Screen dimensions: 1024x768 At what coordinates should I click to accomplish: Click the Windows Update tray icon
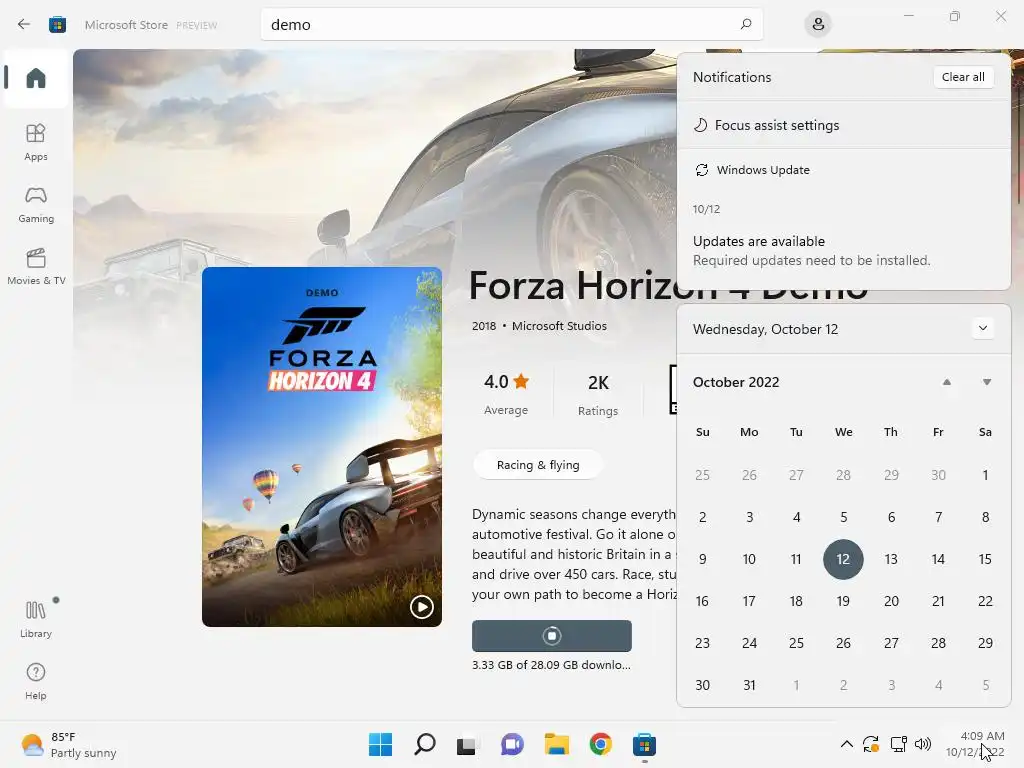pos(871,744)
